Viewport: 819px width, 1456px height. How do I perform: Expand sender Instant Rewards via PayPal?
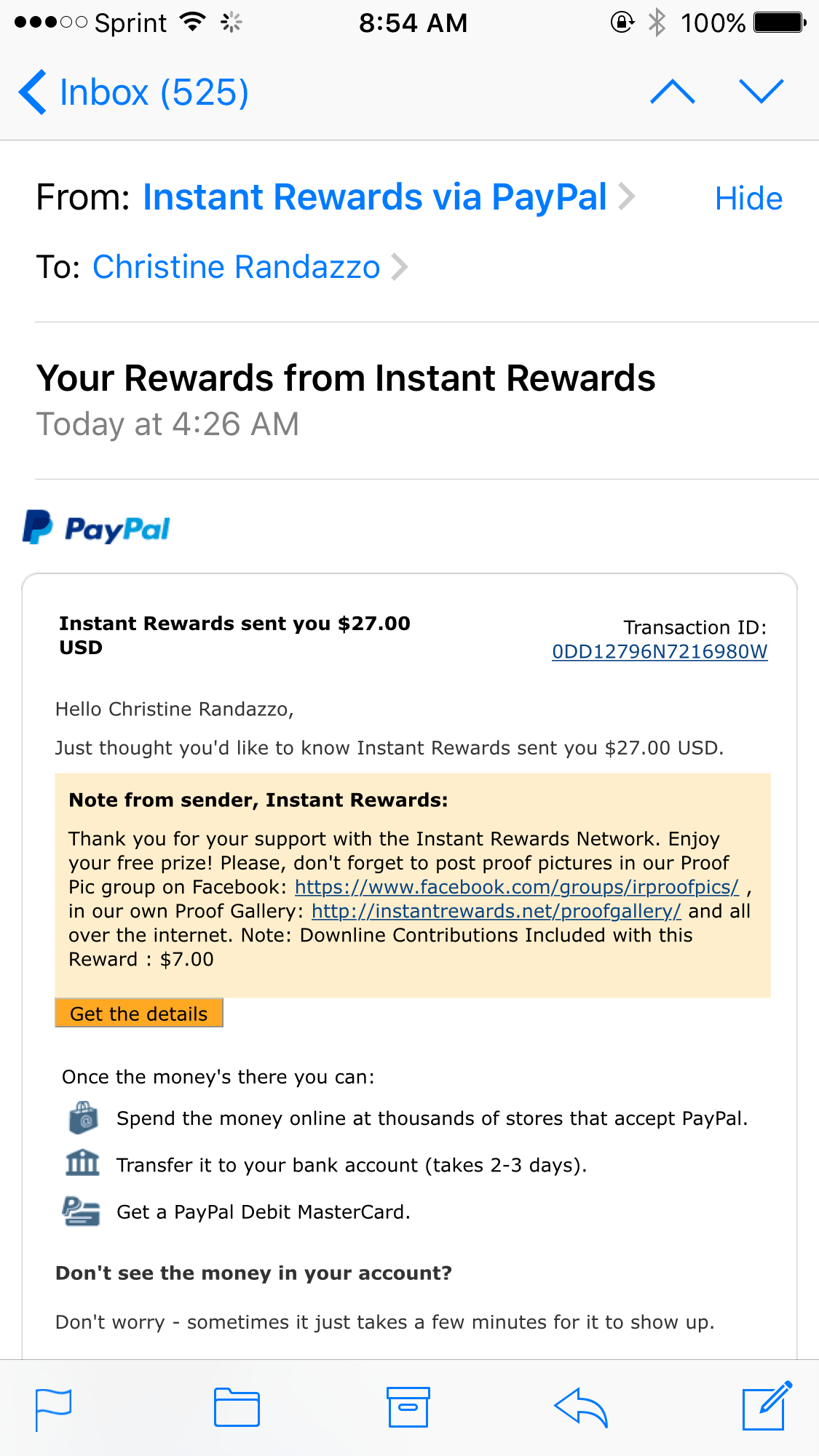coord(389,197)
